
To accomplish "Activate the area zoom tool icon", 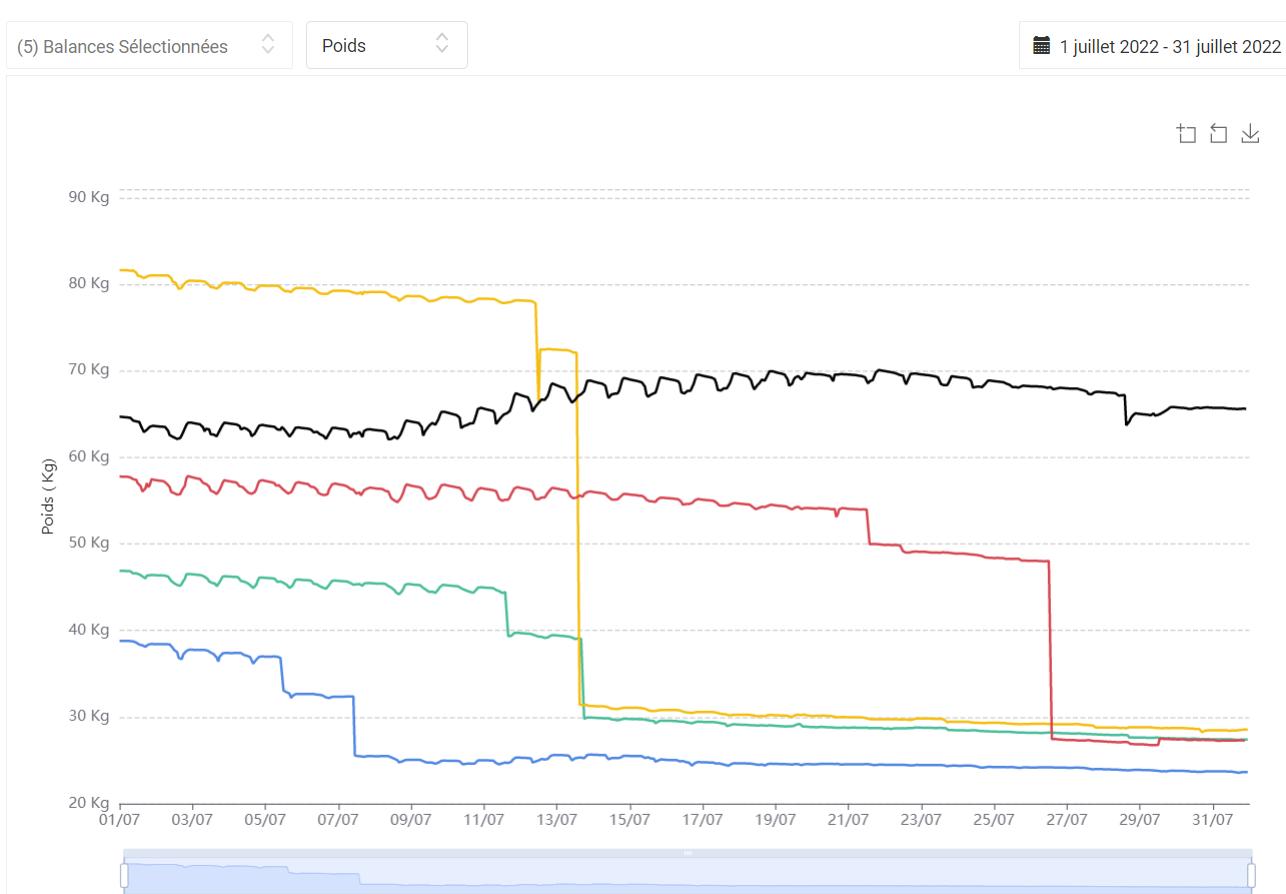I will coord(1187,134).
